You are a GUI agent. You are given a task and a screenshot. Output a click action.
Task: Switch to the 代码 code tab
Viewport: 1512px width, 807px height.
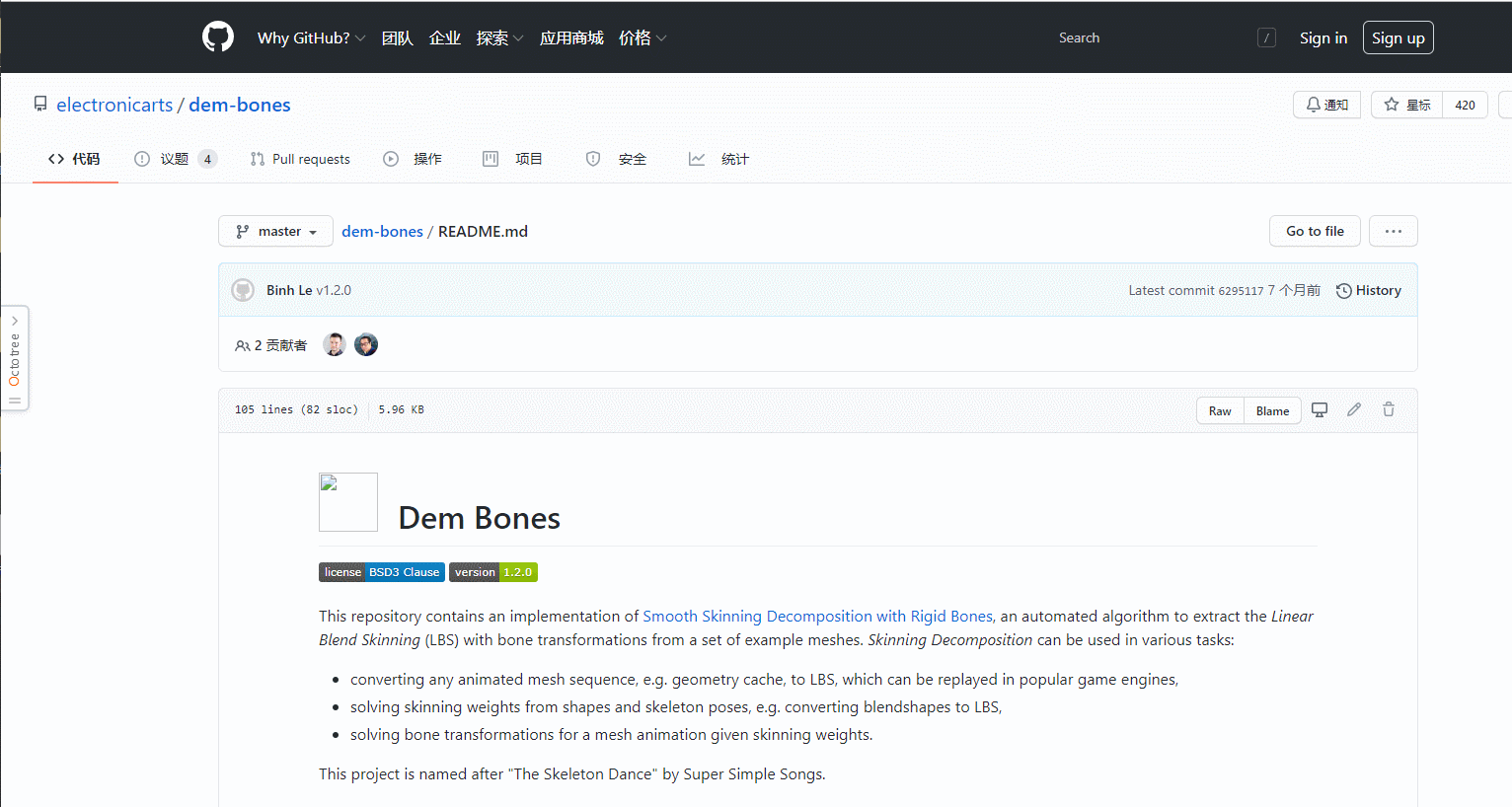[x=75, y=159]
